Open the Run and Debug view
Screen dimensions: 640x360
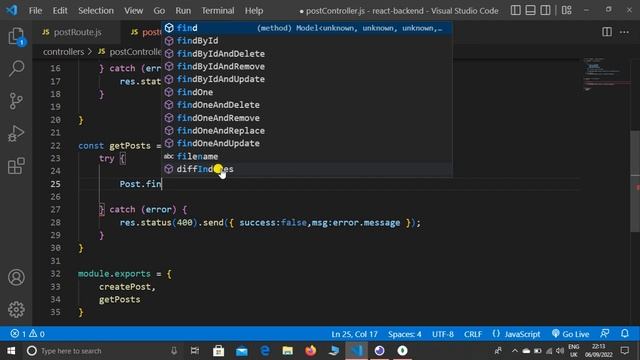point(16,133)
